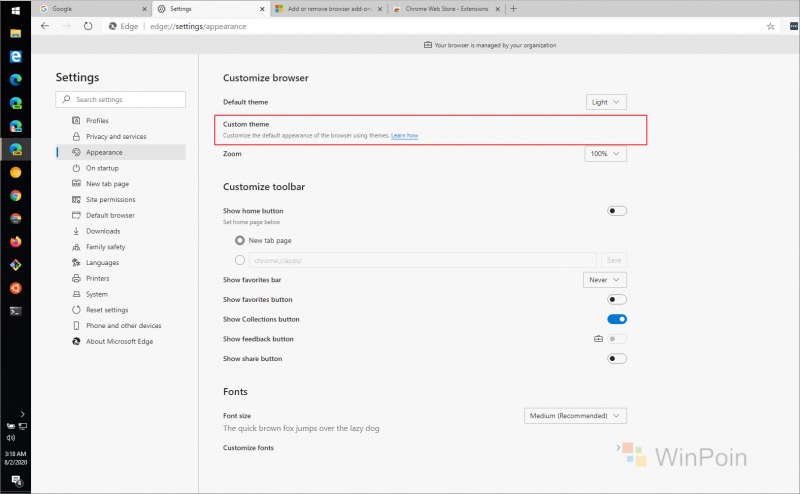This screenshot has height=494, width=800.
Task: Close the Google tab
Action: (144, 9)
